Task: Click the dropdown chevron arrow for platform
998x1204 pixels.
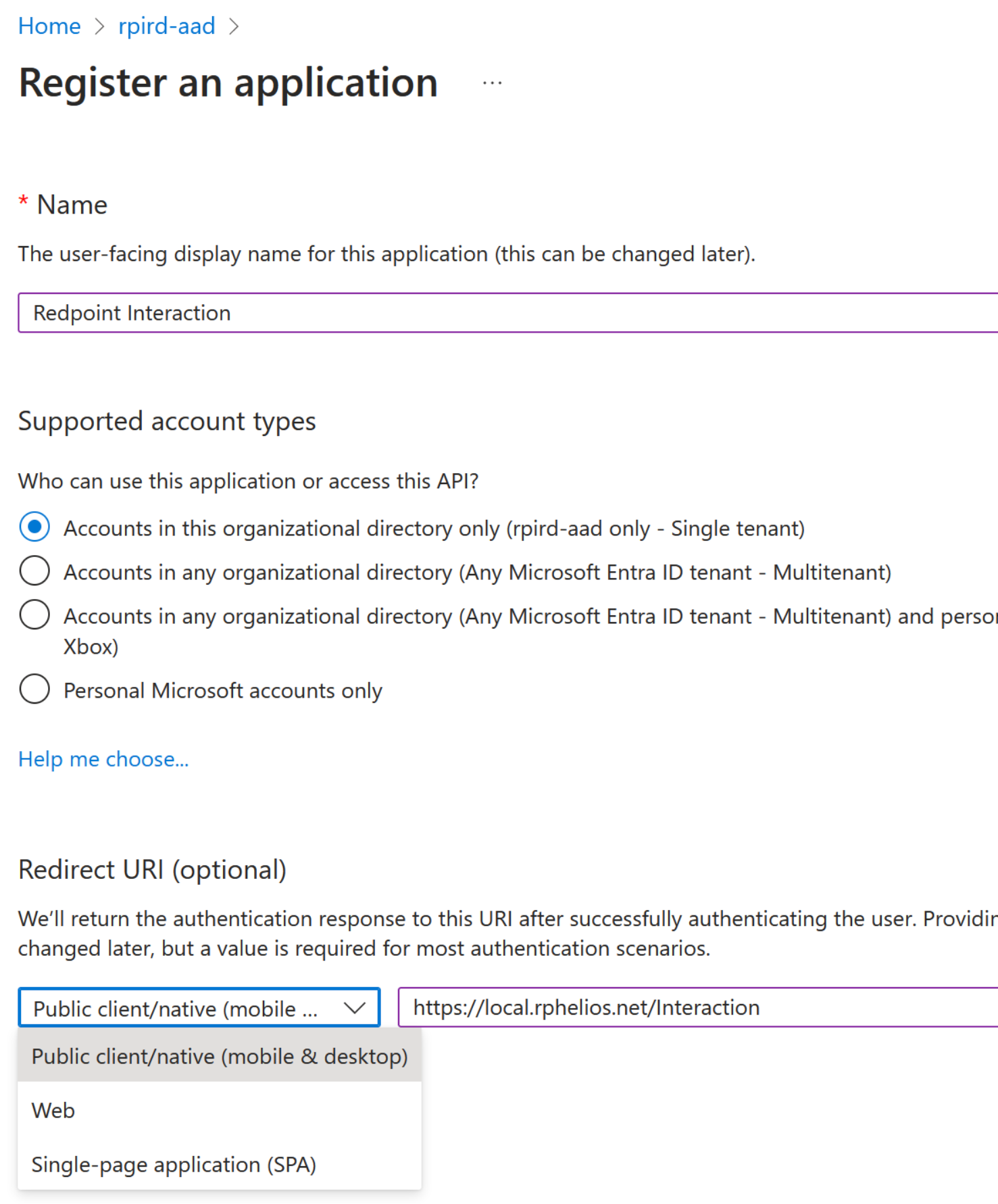Action: [x=355, y=1008]
